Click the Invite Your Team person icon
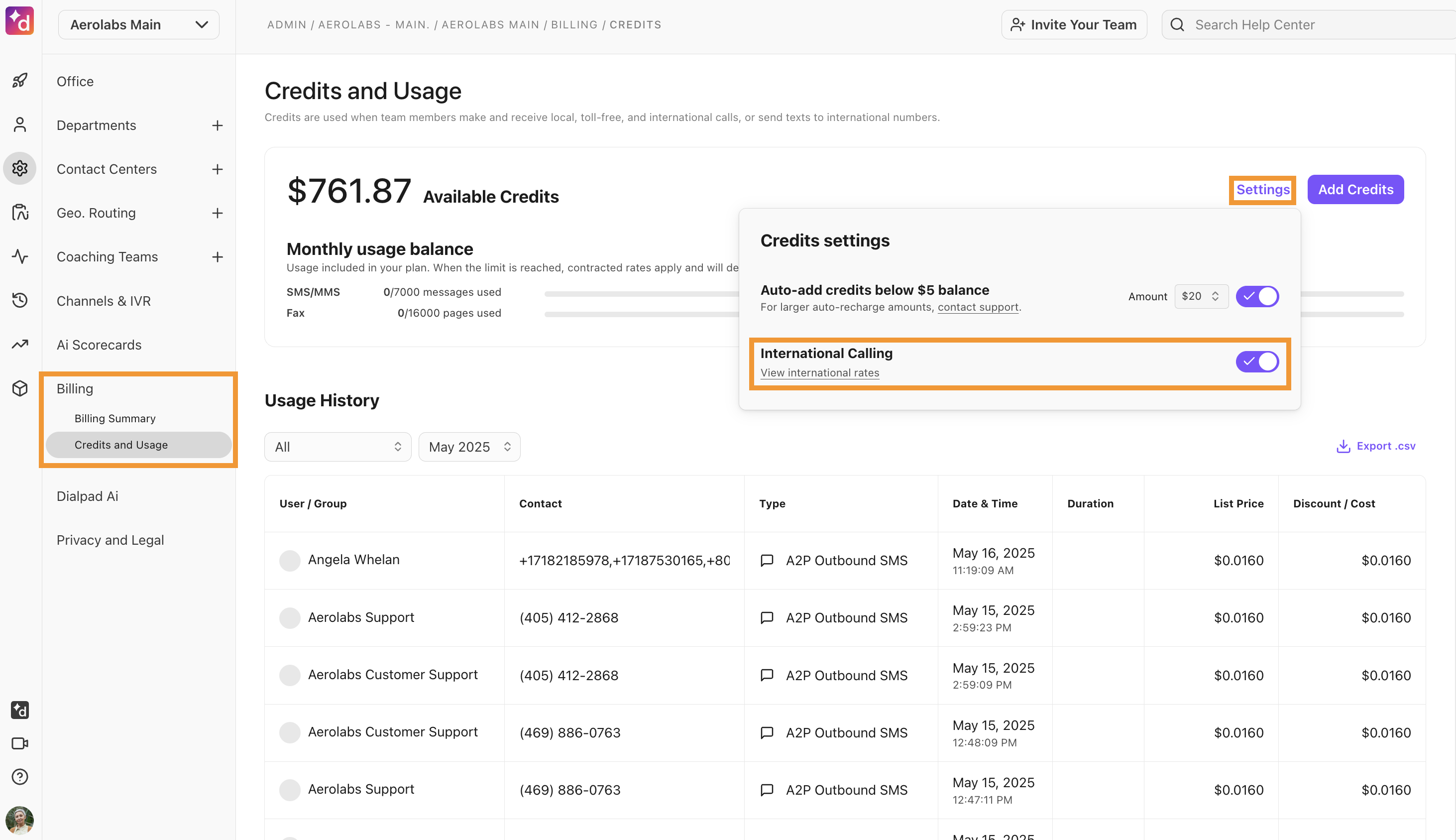 (x=1017, y=24)
